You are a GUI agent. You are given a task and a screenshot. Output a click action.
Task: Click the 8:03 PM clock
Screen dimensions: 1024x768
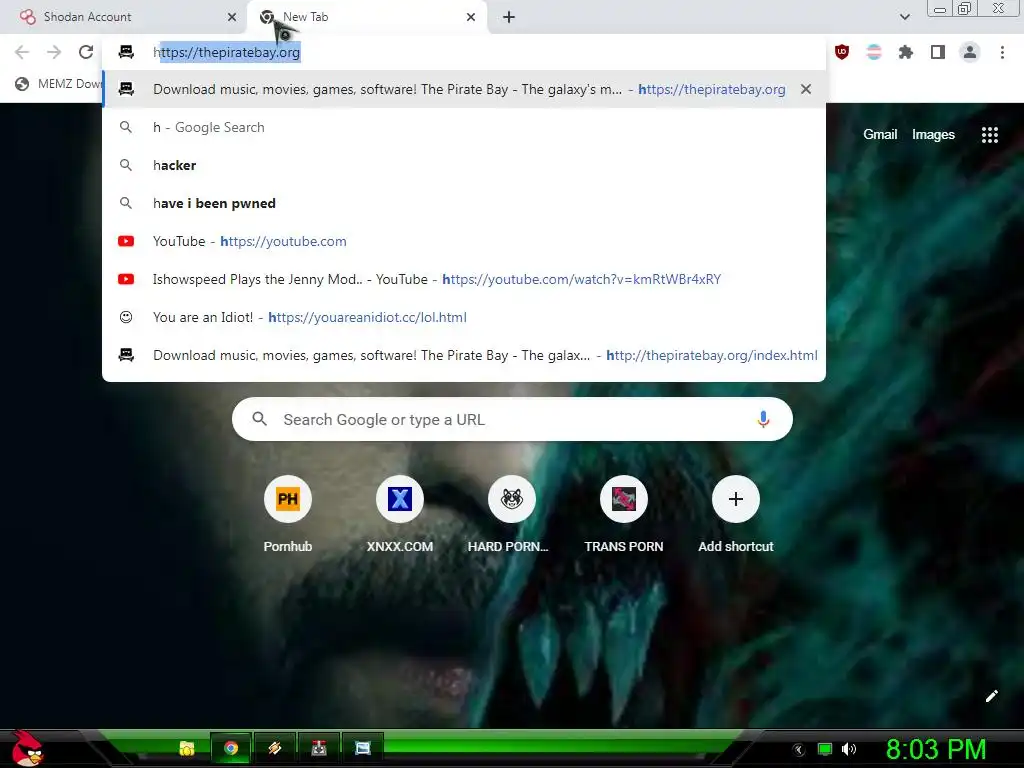[x=936, y=748]
